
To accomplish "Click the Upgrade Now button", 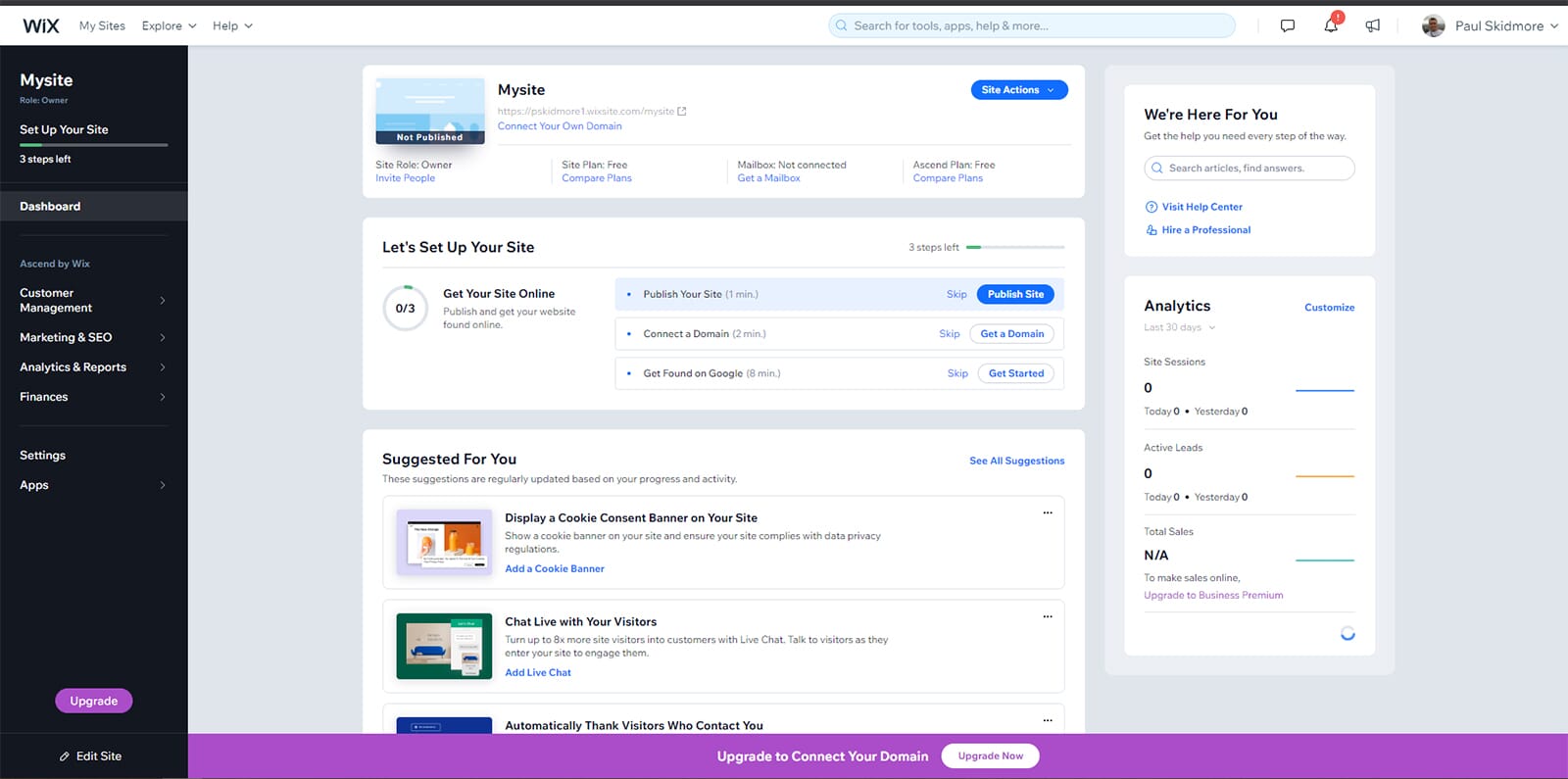I will [990, 755].
